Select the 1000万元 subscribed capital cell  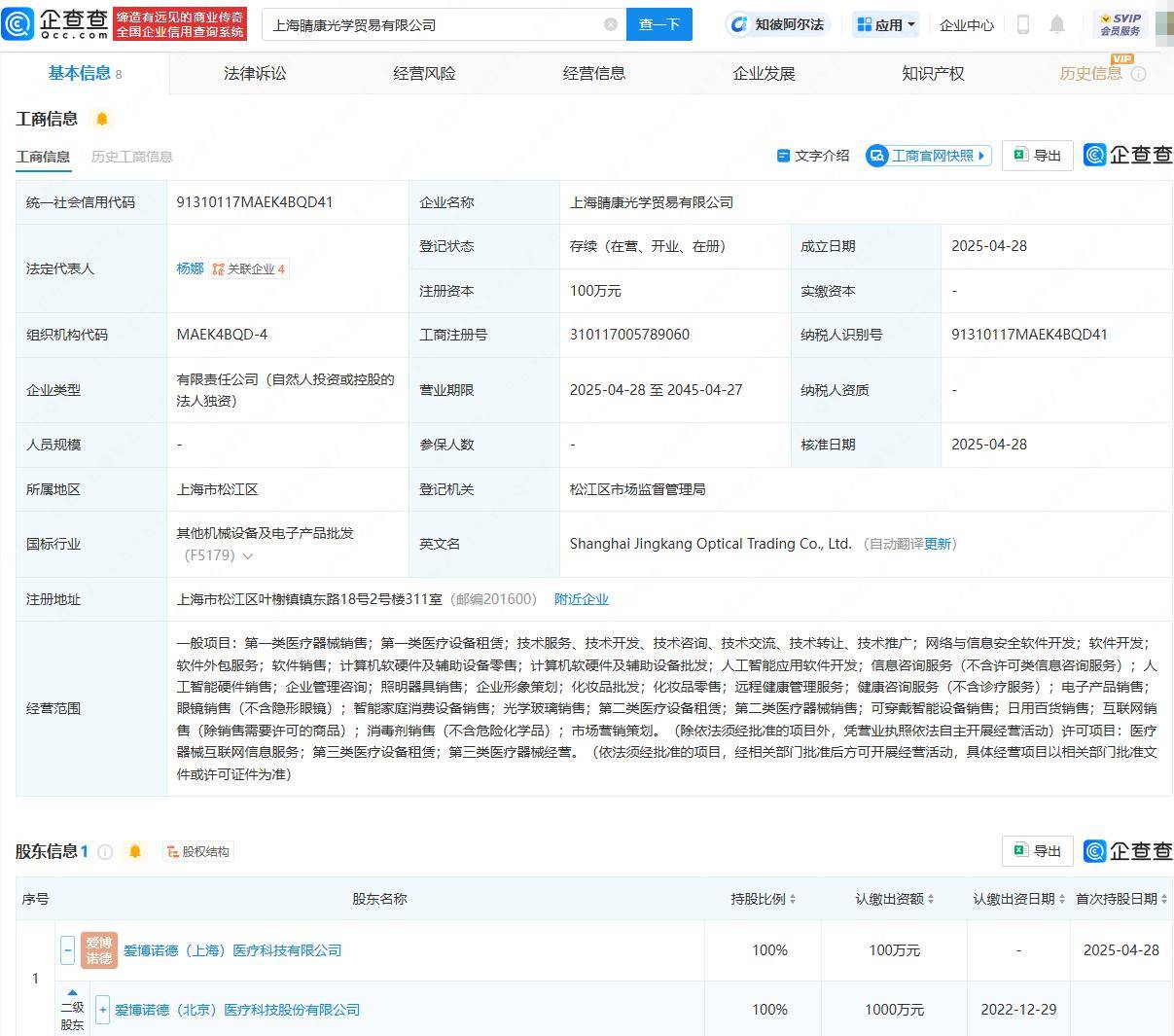point(894,1010)
